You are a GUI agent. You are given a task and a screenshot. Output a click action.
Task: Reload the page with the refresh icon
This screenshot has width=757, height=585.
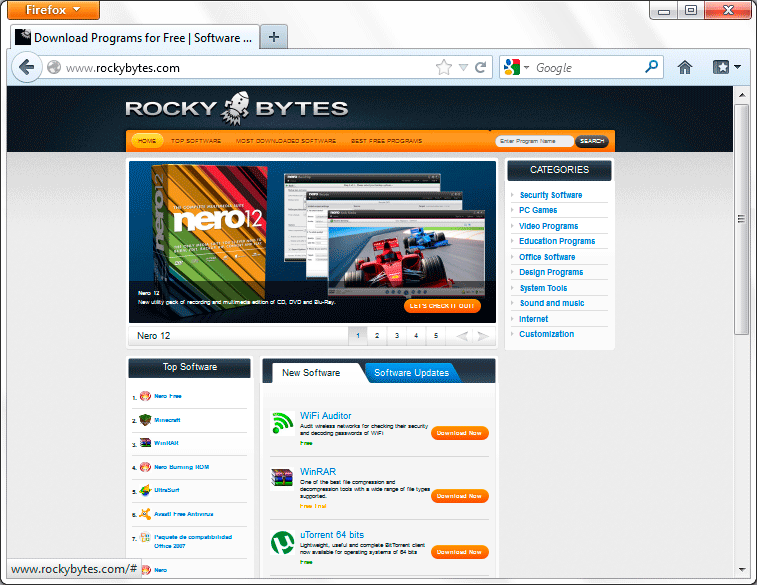coord(480,67)
